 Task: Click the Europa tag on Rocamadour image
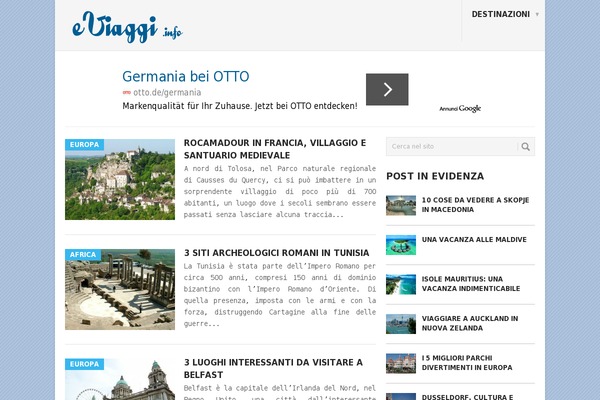[x=84, y=145]
